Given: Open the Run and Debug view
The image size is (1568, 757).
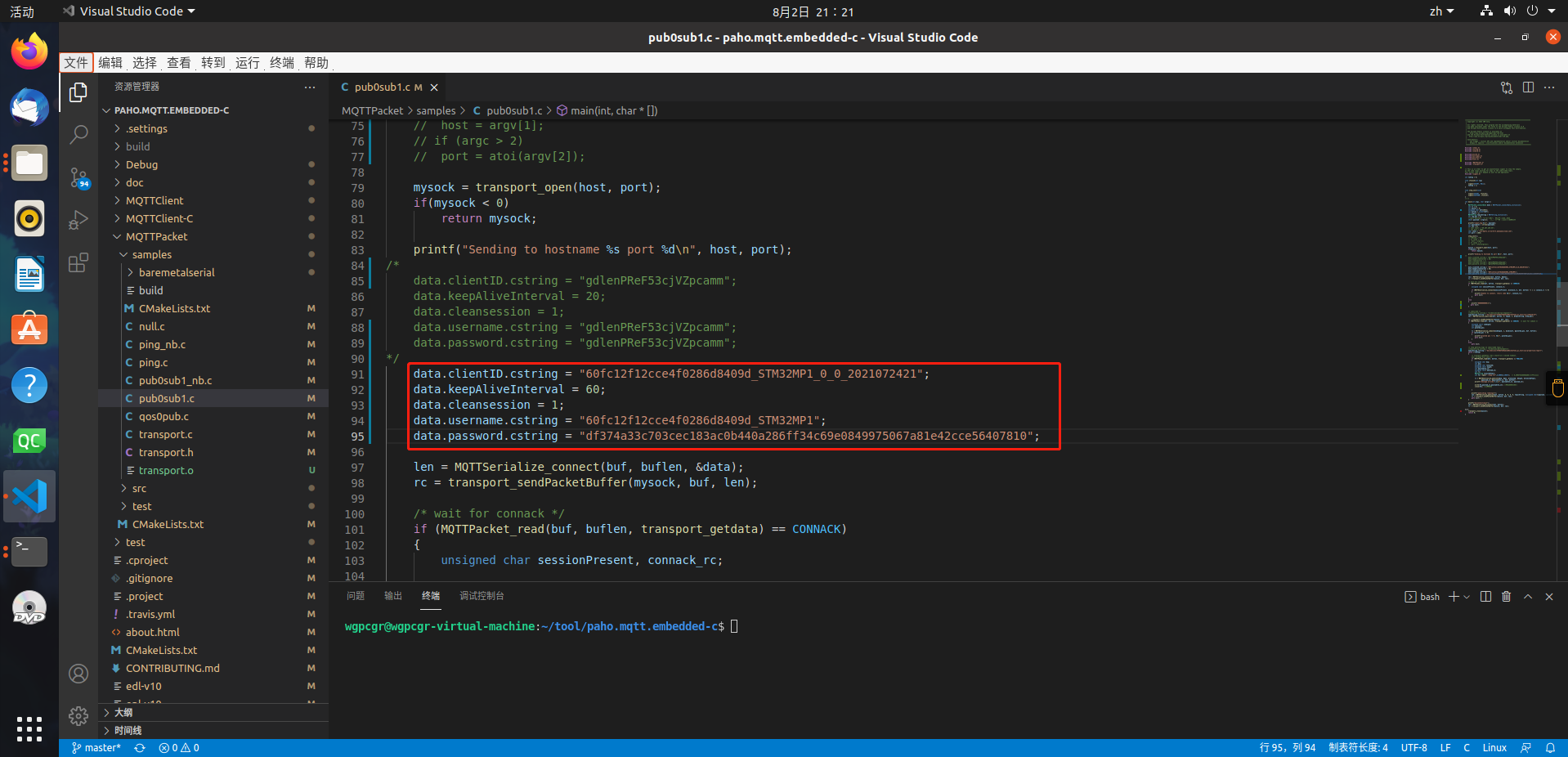Looking at the screenshot, I should (78, 220).
